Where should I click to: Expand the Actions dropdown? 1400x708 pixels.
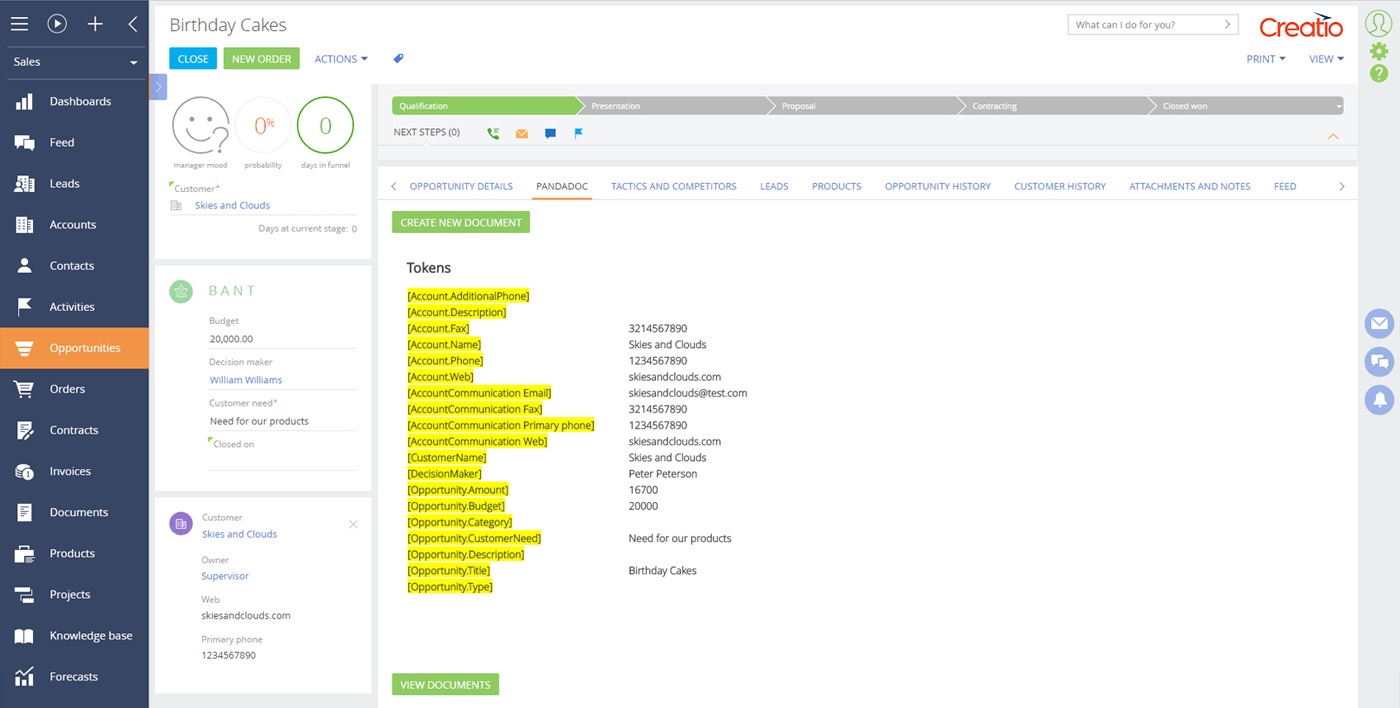coord(340,58)
